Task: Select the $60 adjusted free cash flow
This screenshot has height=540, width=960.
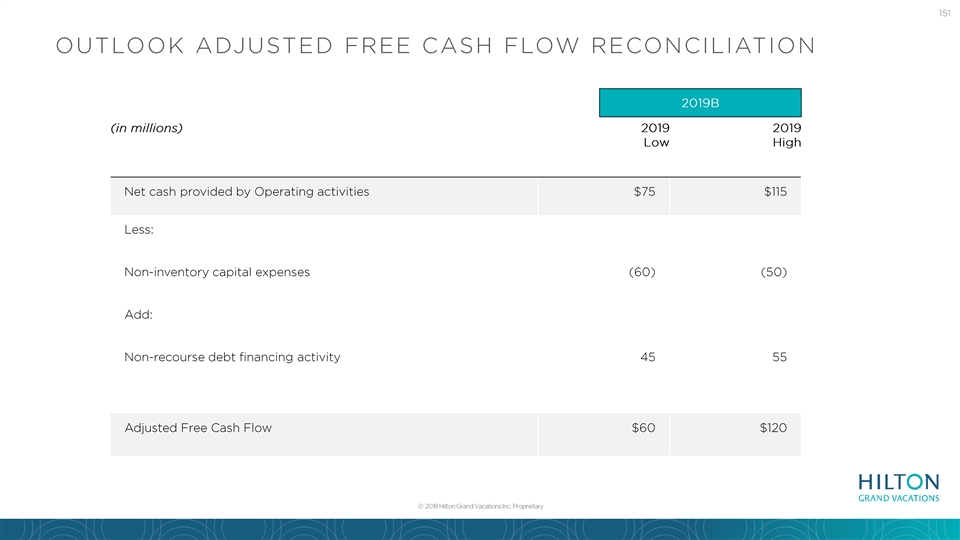Action: tap(643, 428)
